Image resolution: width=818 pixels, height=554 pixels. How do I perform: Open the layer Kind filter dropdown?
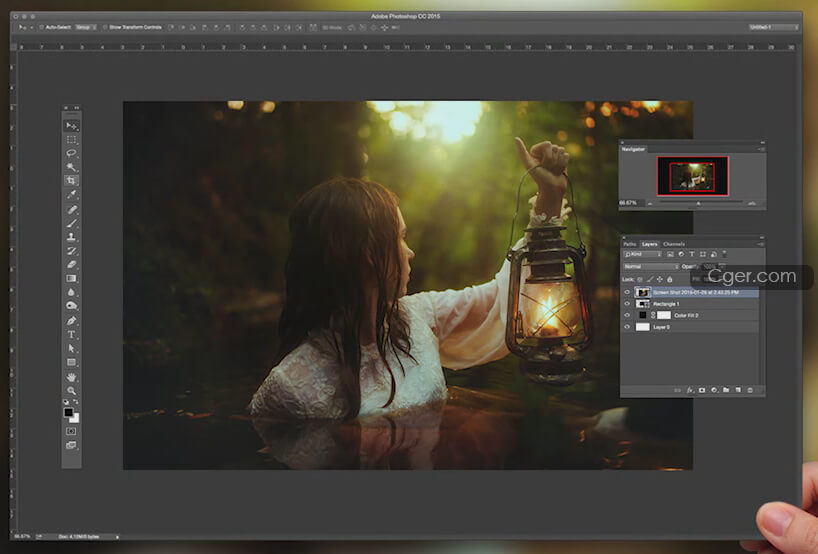[x=643, y=255]
